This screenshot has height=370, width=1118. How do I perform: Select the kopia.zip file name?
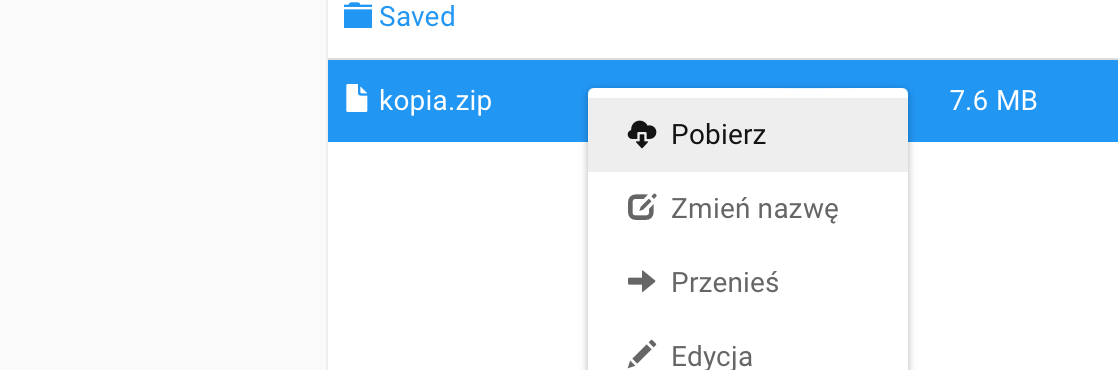[x=435, y=101]
